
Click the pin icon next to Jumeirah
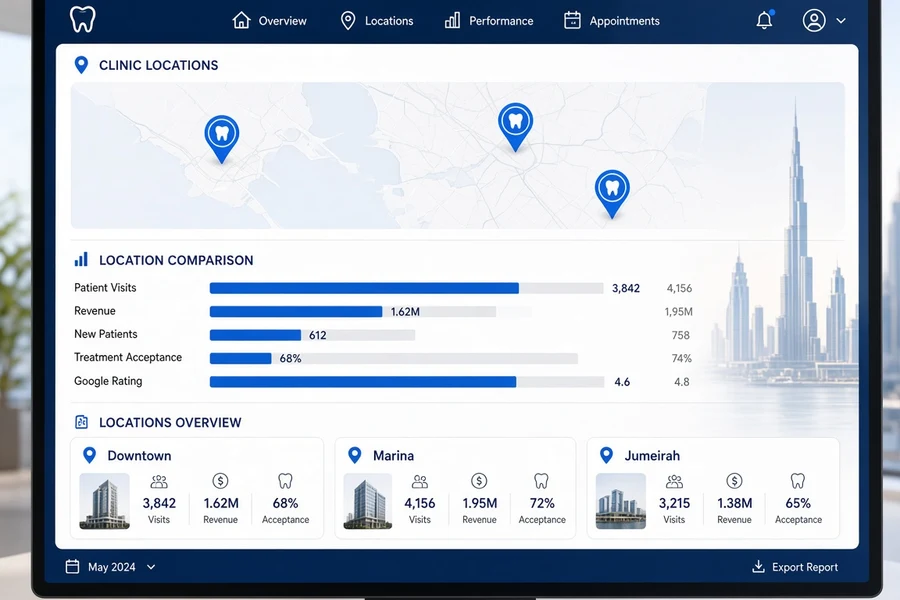click(606, 455)
